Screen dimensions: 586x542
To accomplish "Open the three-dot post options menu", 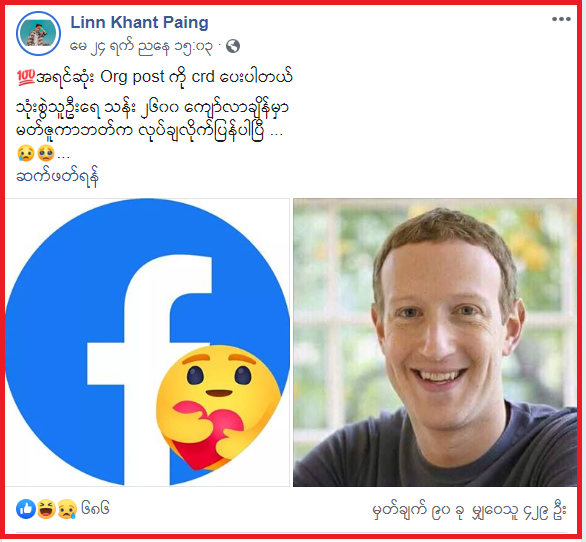I will (x=561, y=19).
